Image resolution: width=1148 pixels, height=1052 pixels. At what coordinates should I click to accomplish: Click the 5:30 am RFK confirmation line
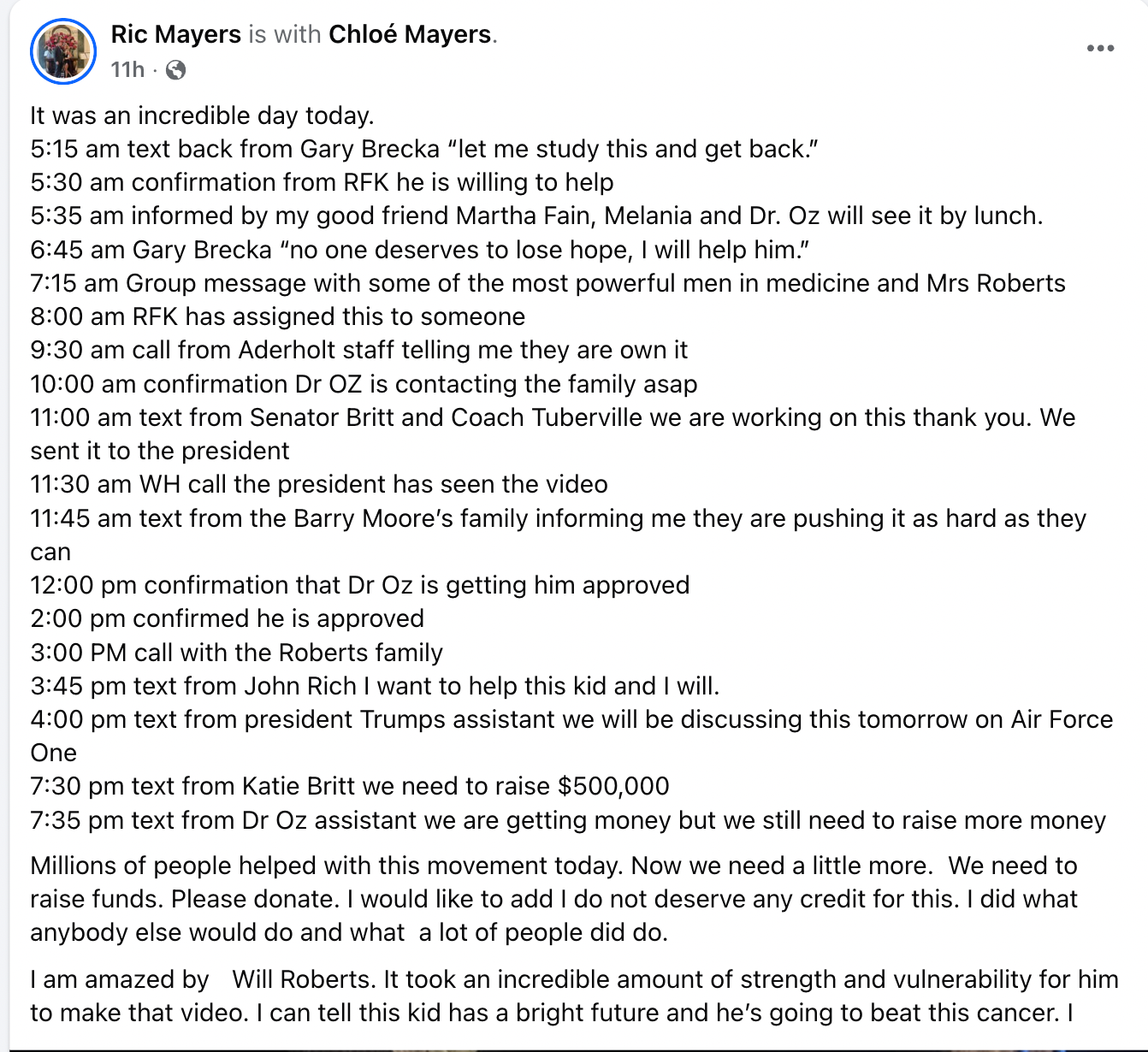coord(322,182)
